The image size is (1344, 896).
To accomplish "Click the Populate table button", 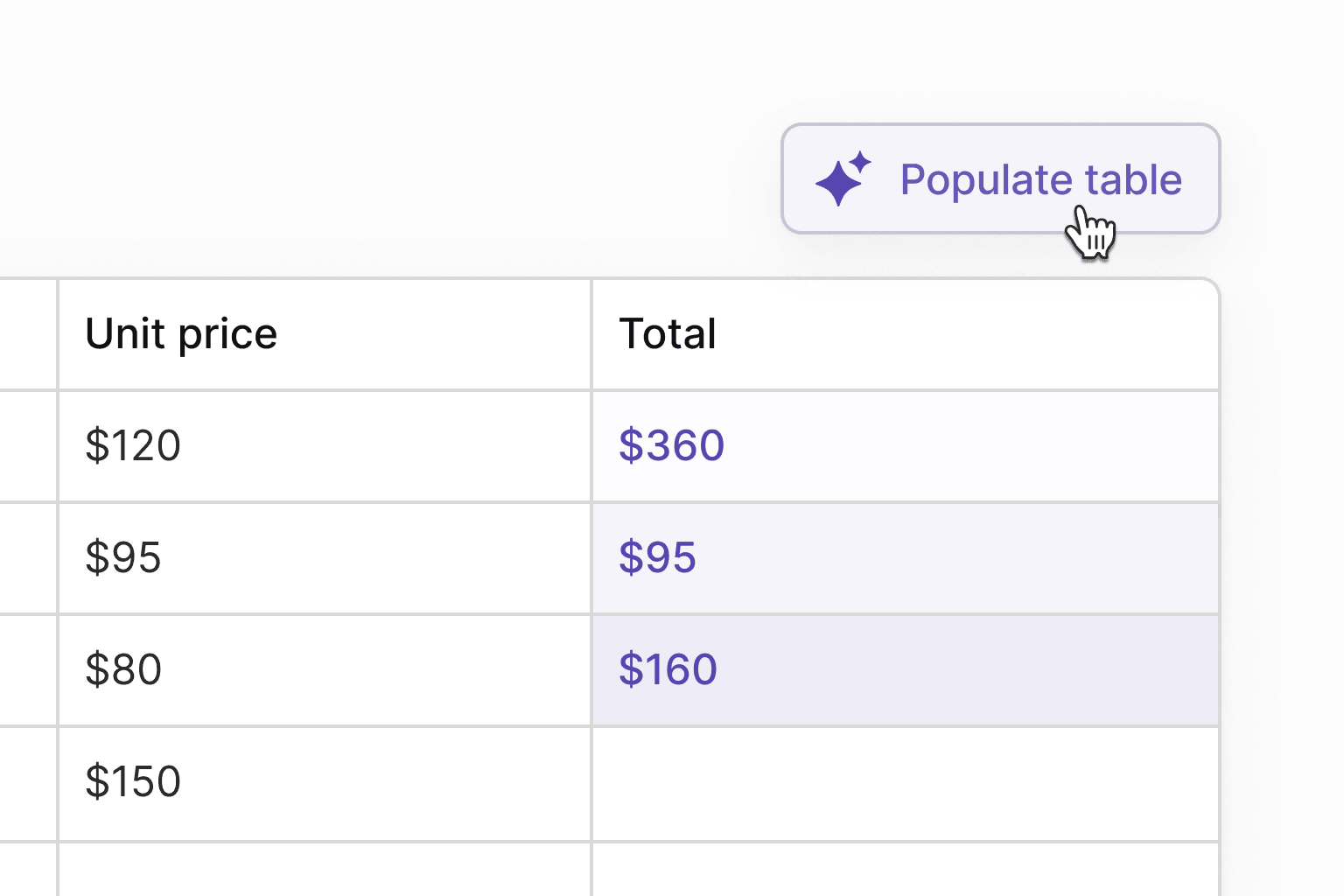I will 1002,179.
